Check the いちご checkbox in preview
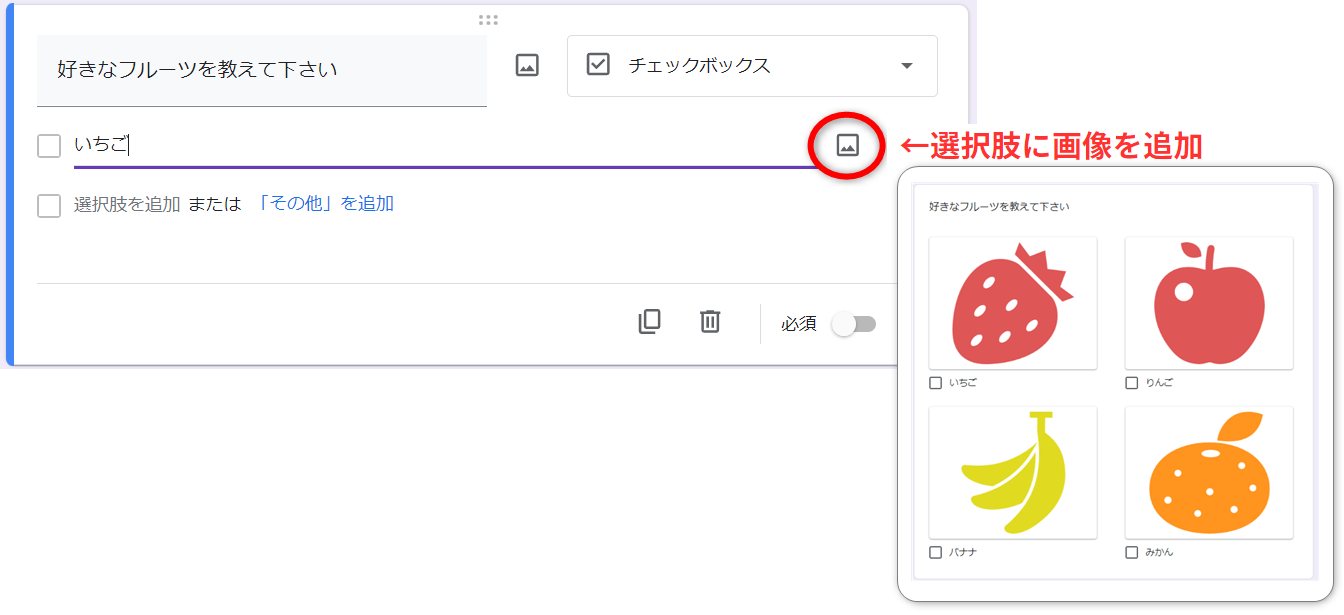Image resolution: width=1344 pixels, height=615 pixels. (x=935, y=383)
